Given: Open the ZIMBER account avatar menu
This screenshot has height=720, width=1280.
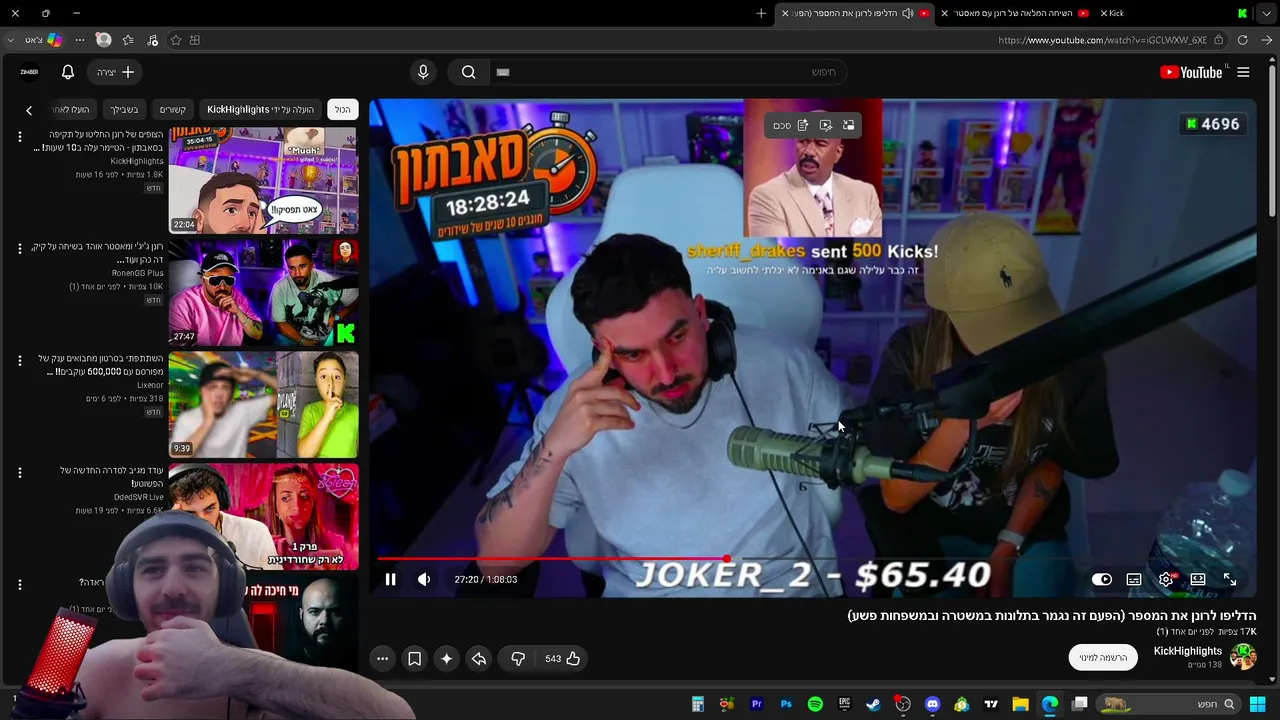Looking at the screenshot, I should click(x=29, y=72).
